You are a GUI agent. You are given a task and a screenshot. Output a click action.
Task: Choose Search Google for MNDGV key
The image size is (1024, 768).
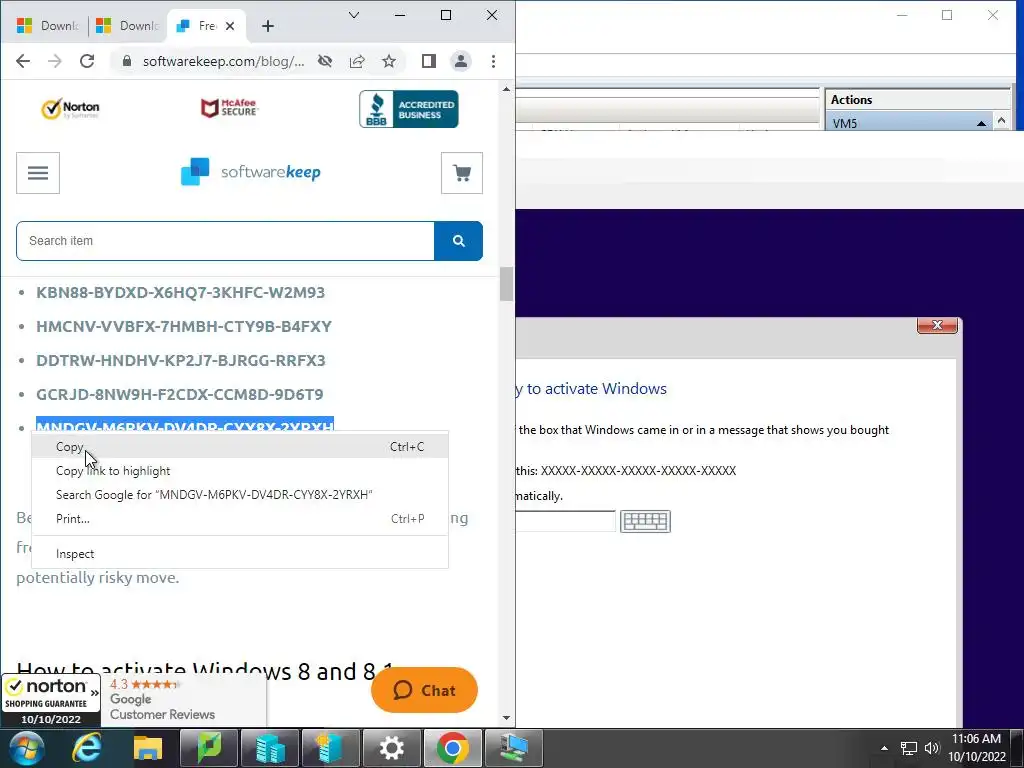pos(240,495)
